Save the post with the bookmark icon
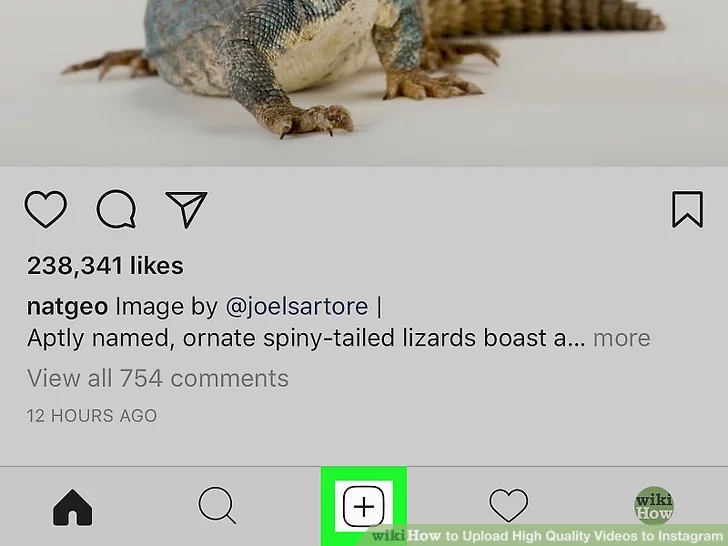 pos(688,209)
